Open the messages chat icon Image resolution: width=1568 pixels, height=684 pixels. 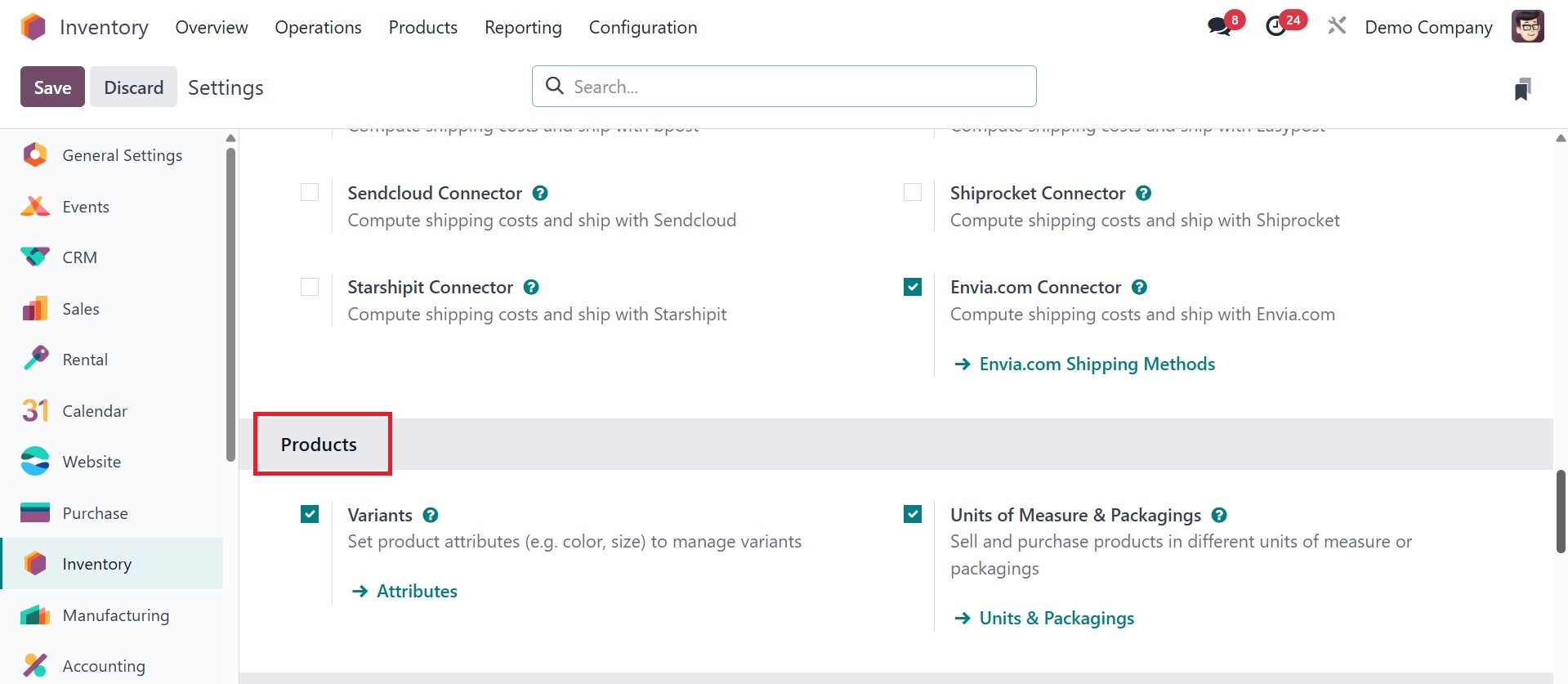(x=1220, y=27)
